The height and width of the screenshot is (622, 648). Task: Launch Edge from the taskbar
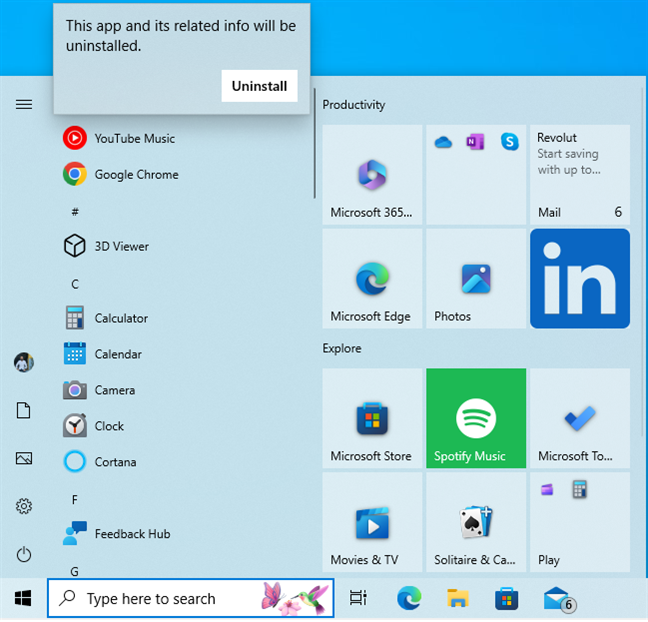(x=409, y=598)
